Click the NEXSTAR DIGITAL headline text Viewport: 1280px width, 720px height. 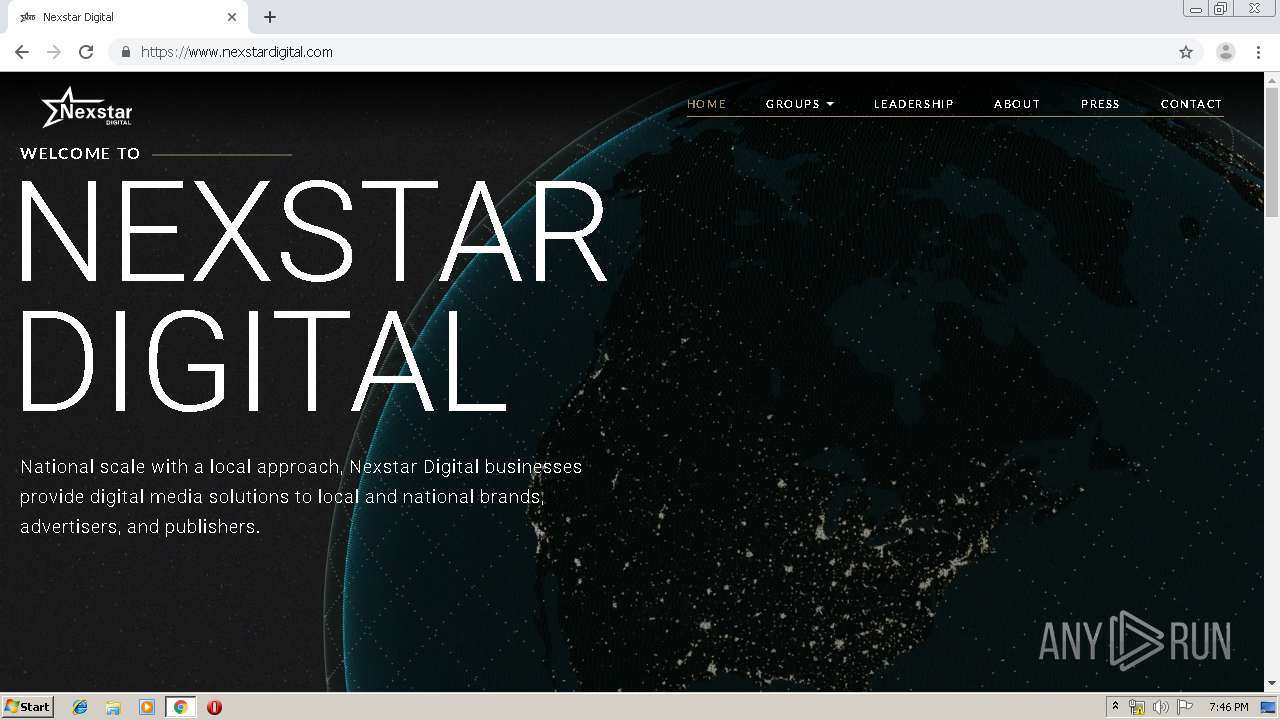[x=312, y=296]
